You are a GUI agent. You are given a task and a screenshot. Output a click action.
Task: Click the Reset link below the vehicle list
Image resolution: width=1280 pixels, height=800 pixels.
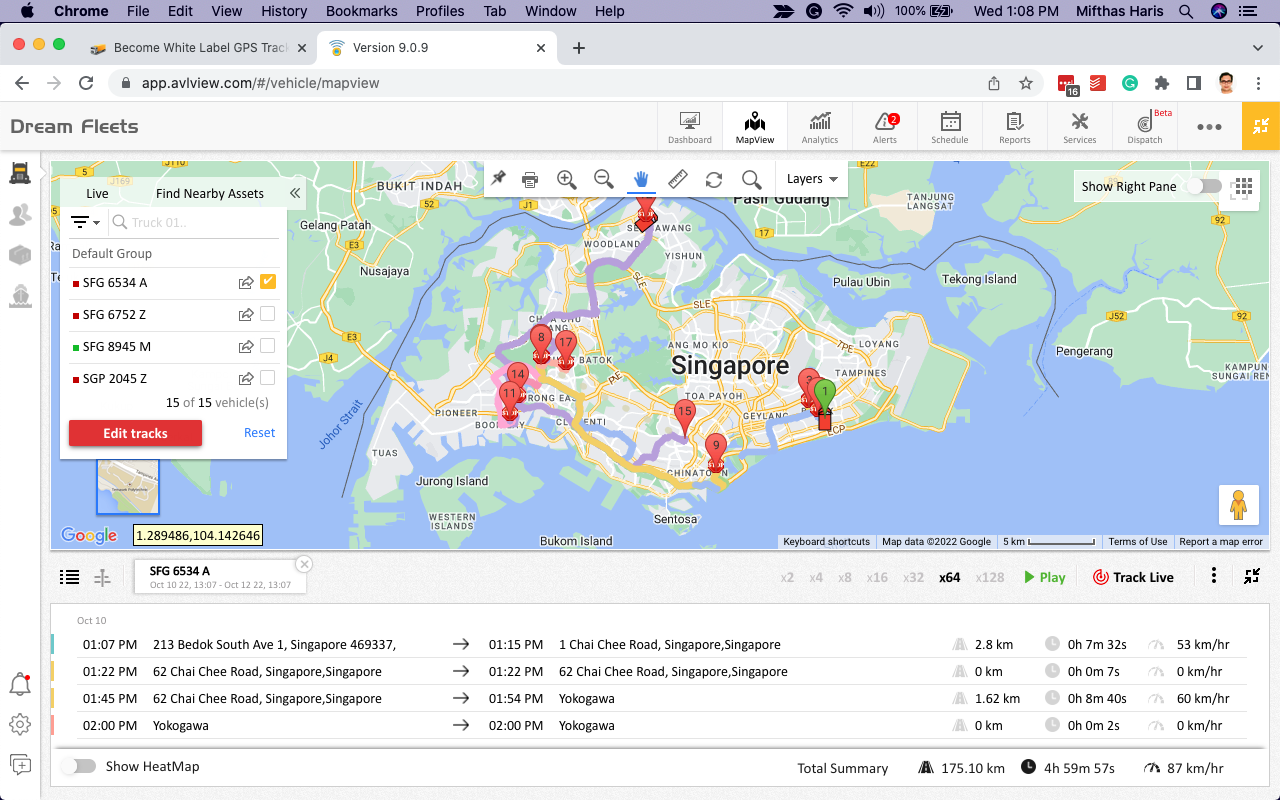pyautogui.click(x=259, y=432)
